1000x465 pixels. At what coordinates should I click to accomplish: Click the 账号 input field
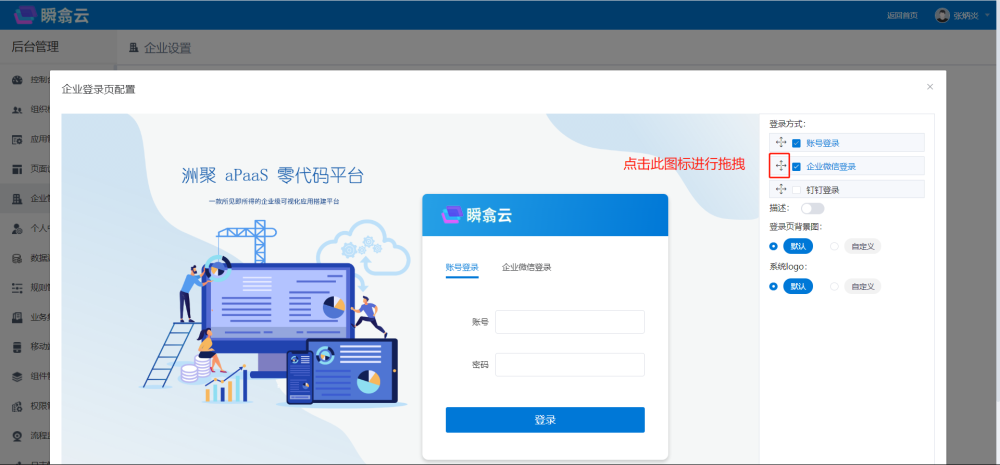tap(569, 322)
